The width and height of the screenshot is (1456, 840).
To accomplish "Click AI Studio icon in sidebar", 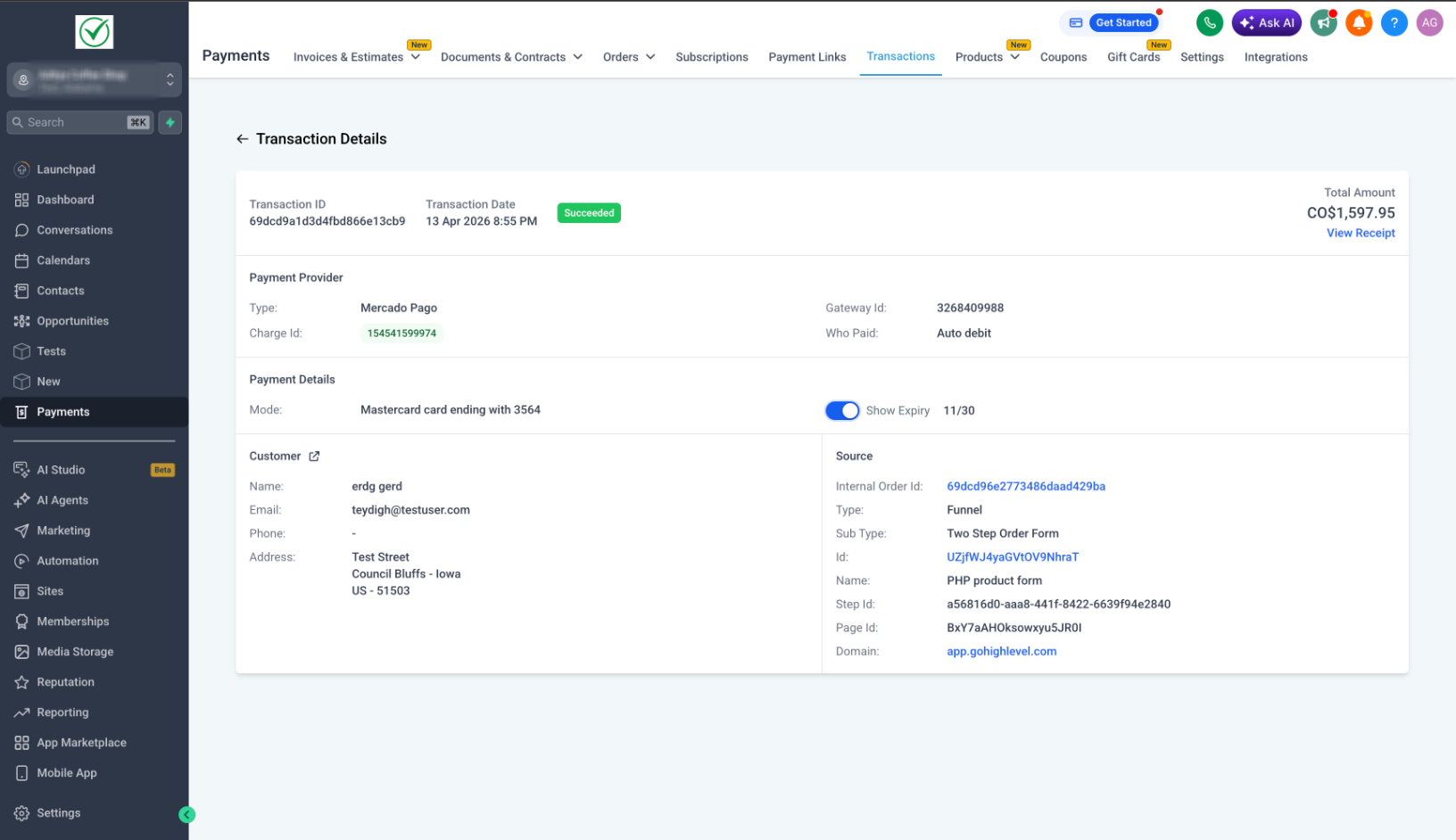I will pyautogui.click(x=22, y=470).
